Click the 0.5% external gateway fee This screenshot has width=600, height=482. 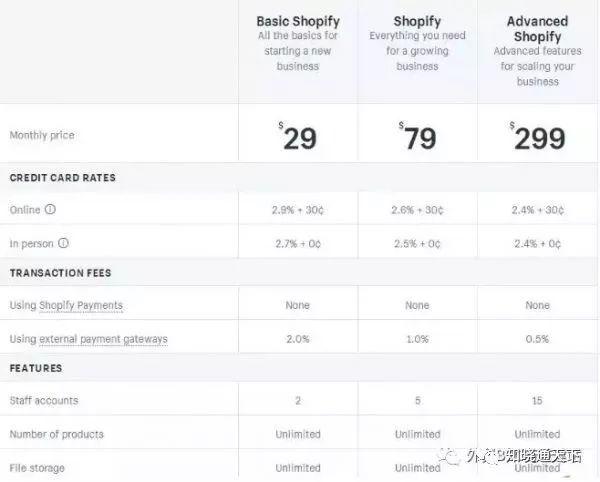coord(537,339)
